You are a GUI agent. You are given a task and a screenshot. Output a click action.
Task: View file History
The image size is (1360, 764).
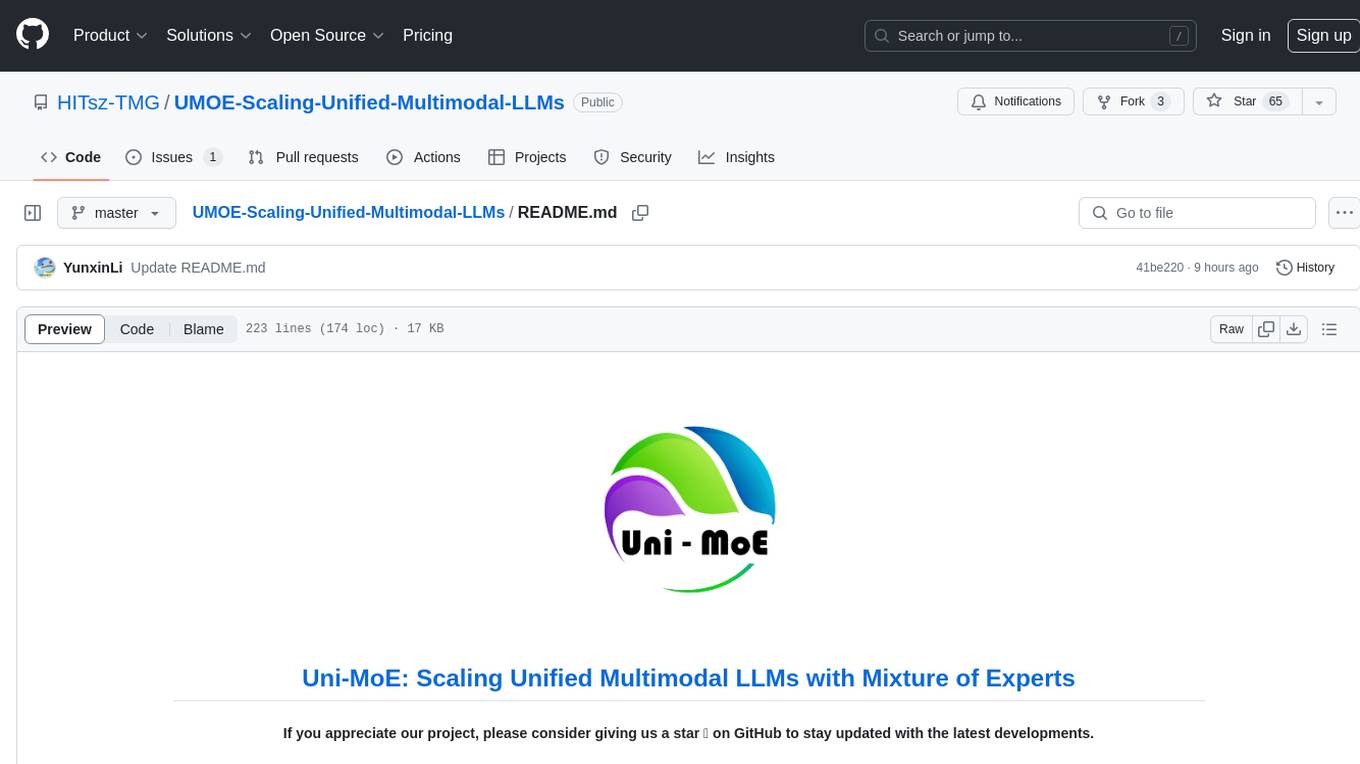pos(1305,267)
